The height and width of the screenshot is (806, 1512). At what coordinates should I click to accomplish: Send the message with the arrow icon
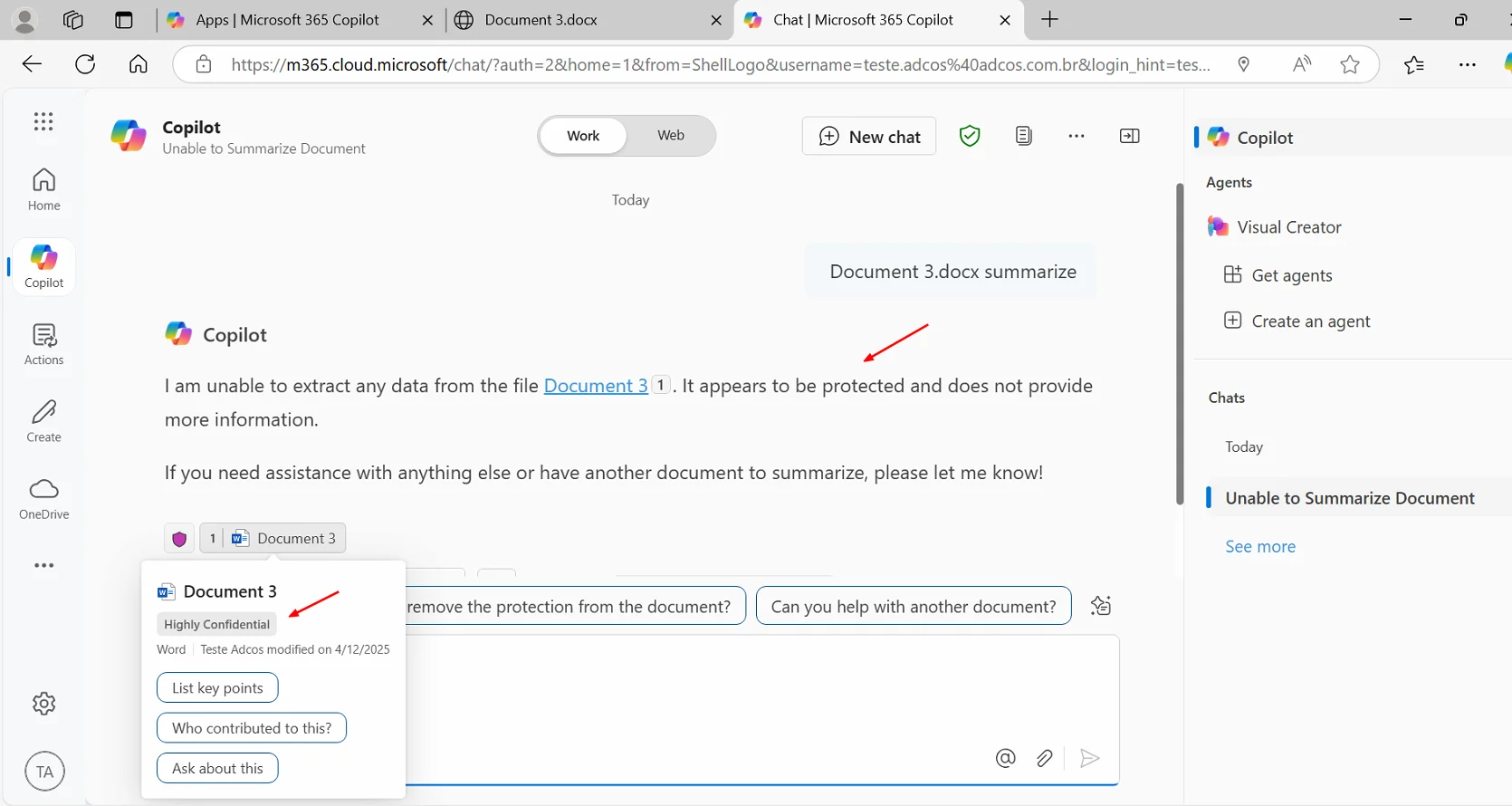tap(1090, 758)
